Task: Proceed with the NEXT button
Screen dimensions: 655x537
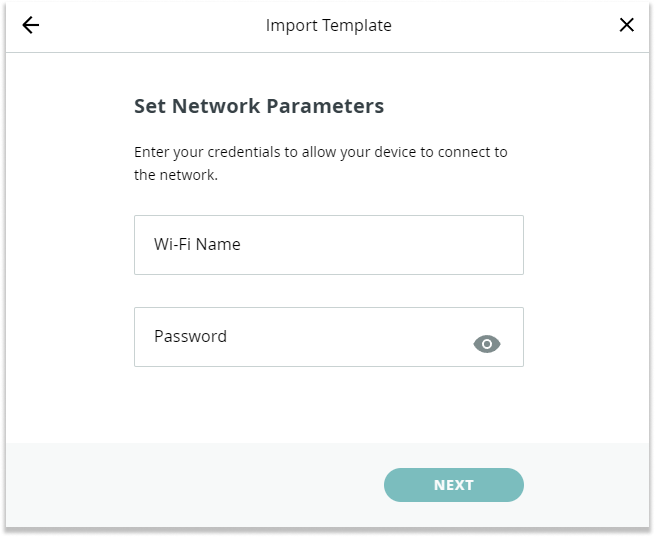Action: (x=454, y=485)
